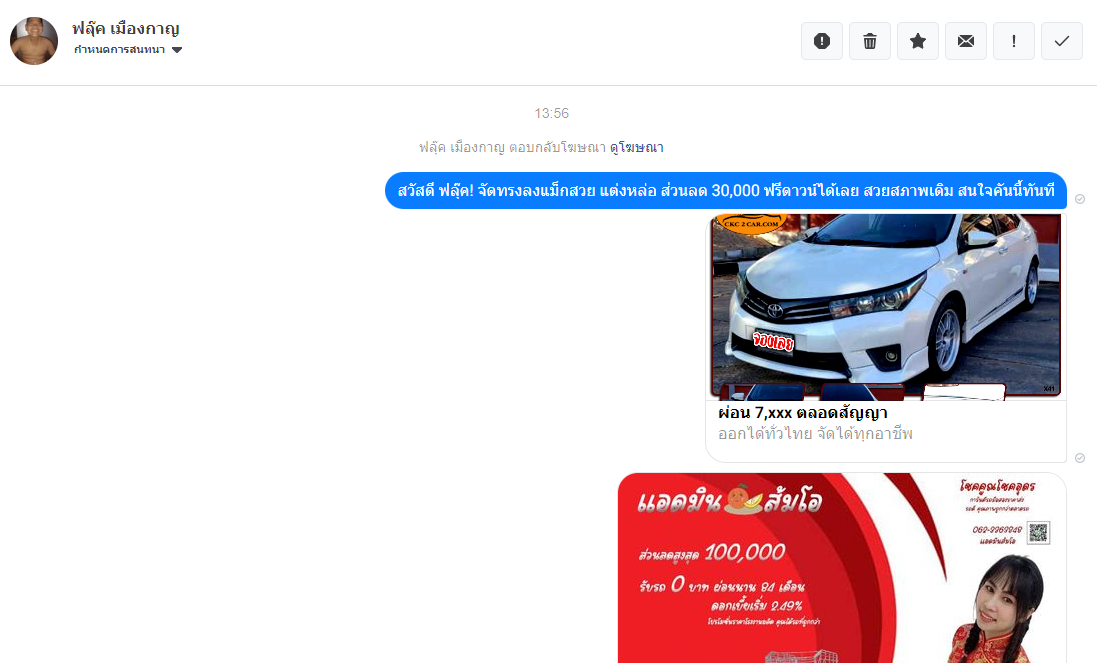Click ฟลุ๊ค เมืองกาญ ตอบกลับโฆษณา notice text
1097x667 pixels.
click(512, 147)
